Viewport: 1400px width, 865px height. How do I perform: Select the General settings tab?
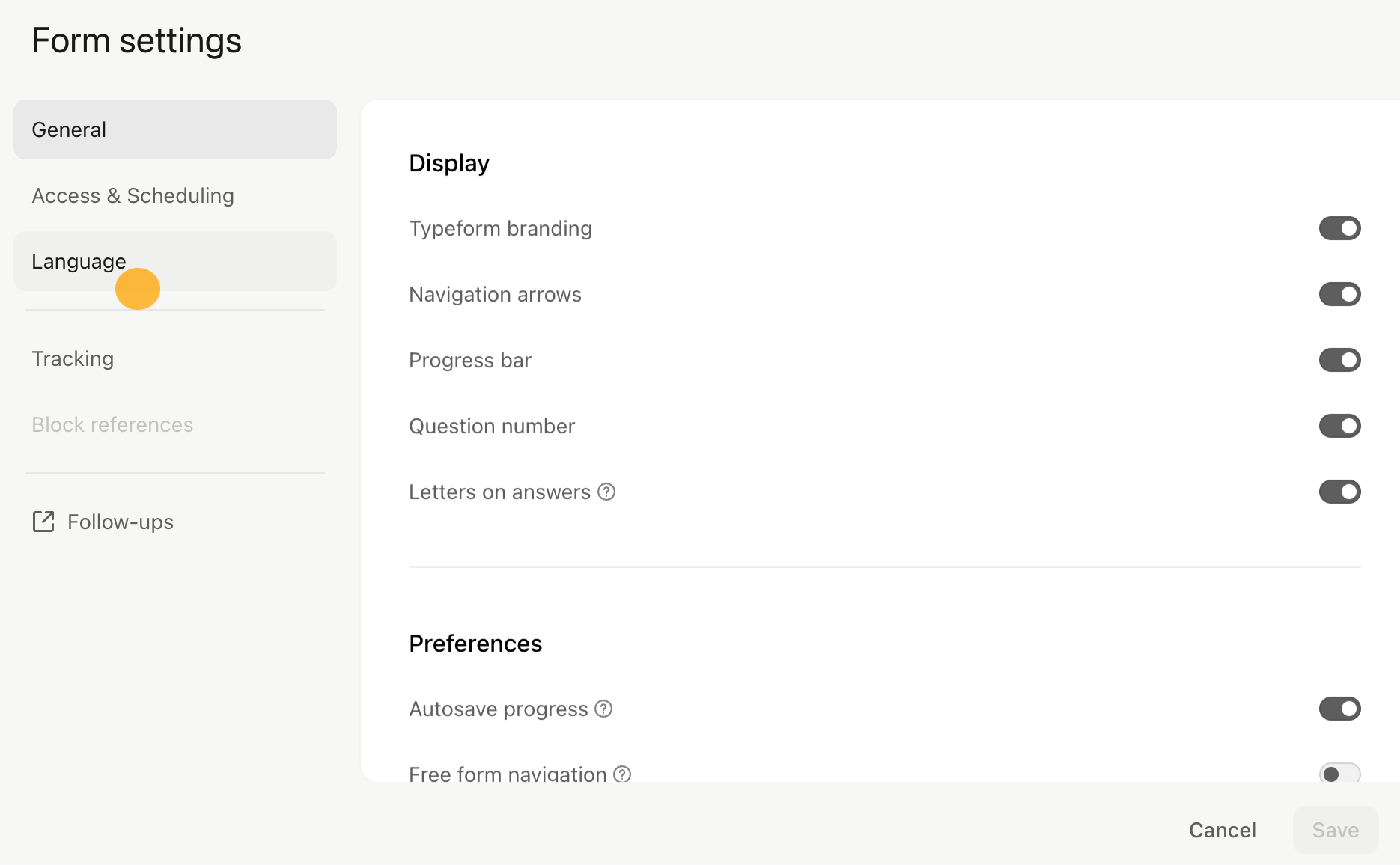point(175,129)
